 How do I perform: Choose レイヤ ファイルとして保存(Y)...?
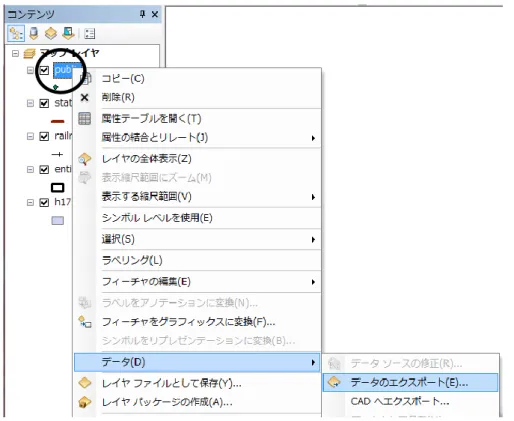point(197,383)
